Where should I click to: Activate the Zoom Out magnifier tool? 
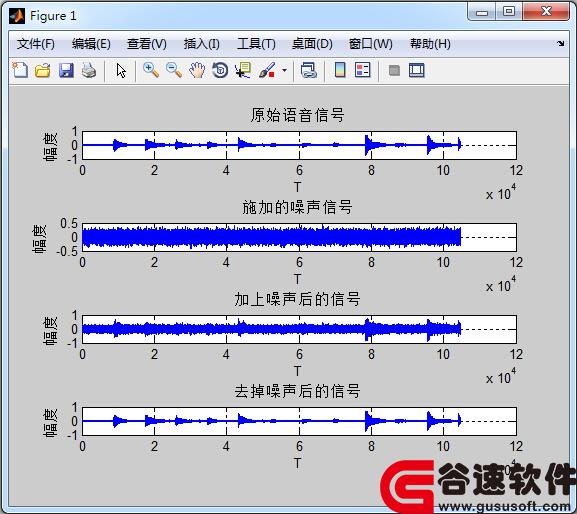[174, 70]
